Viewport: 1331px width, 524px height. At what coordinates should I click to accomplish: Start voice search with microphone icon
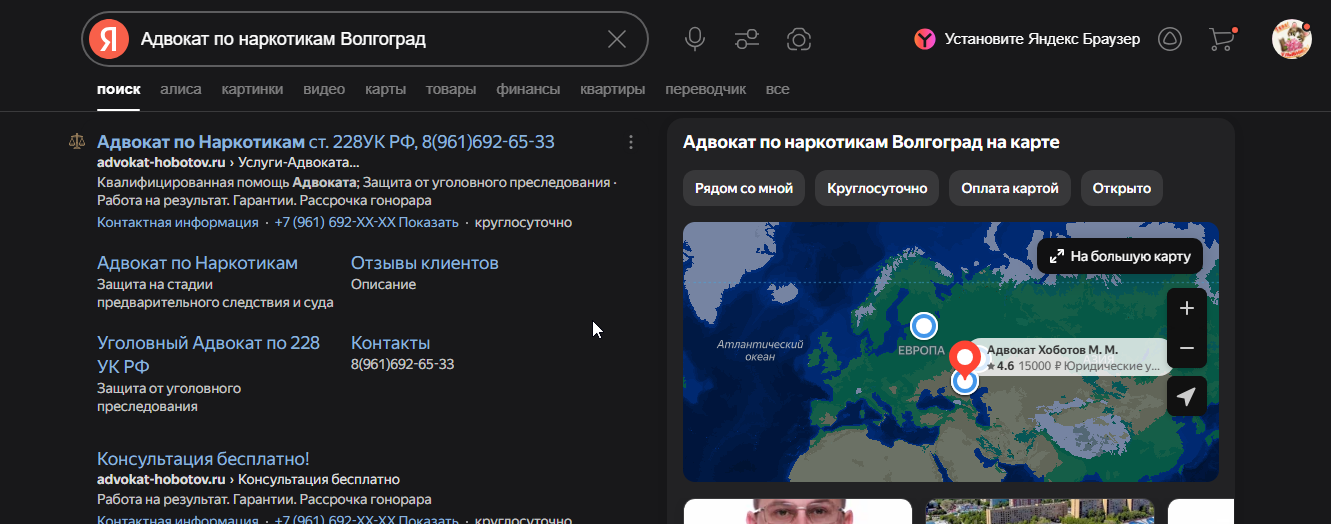click(695, 39)
